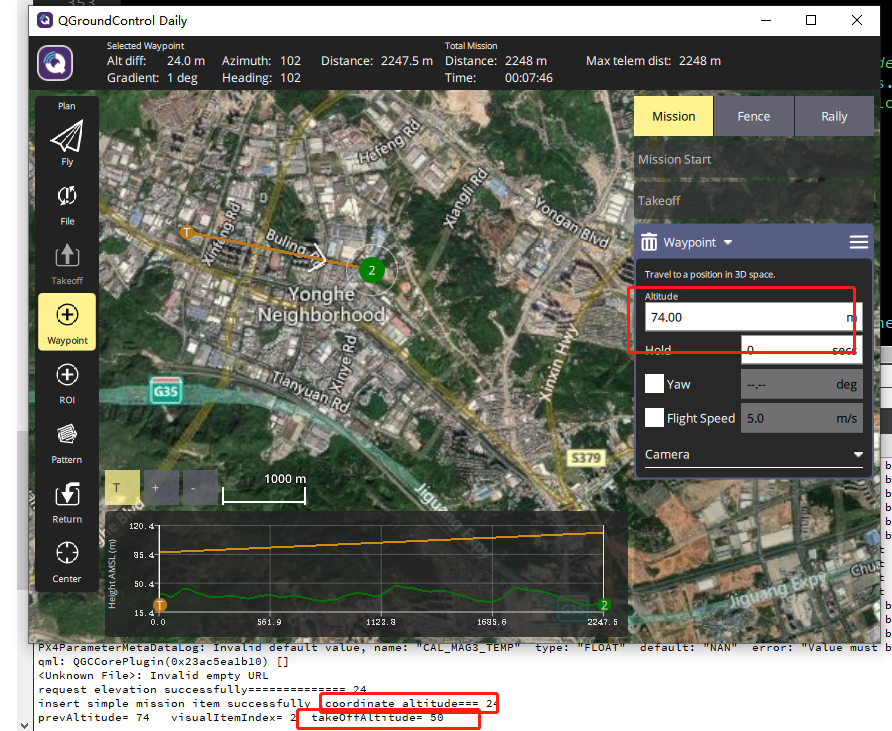The height and width of the screenshot is (731, 892).
Task: Open the waypoint hamburger options menu
Action: [x=858, y=242]
